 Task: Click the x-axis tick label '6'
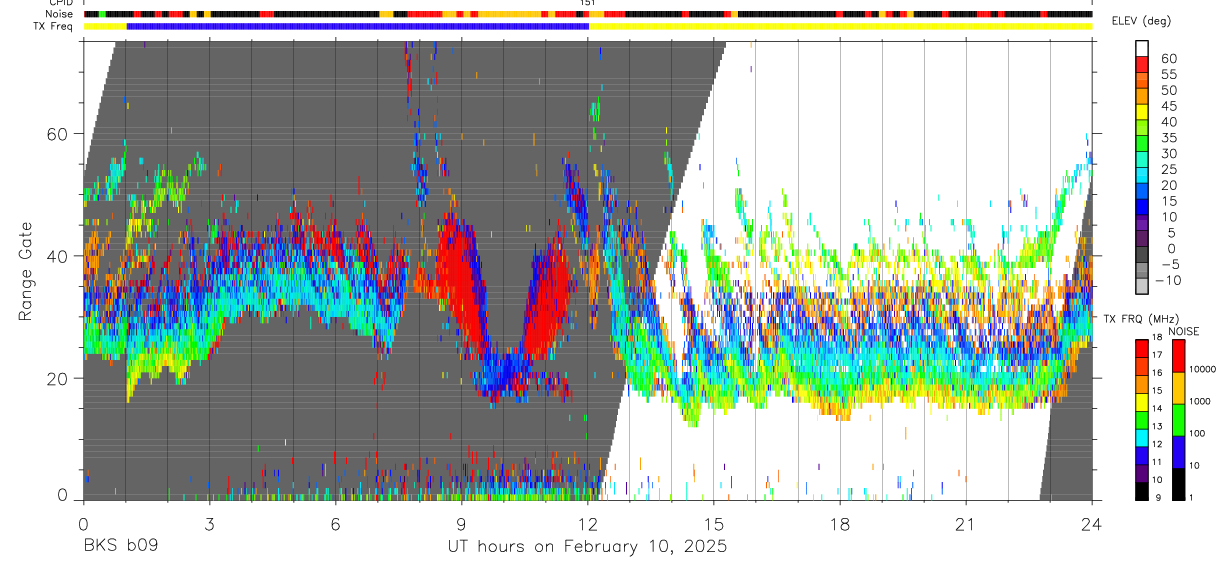[x=335, y=524]
